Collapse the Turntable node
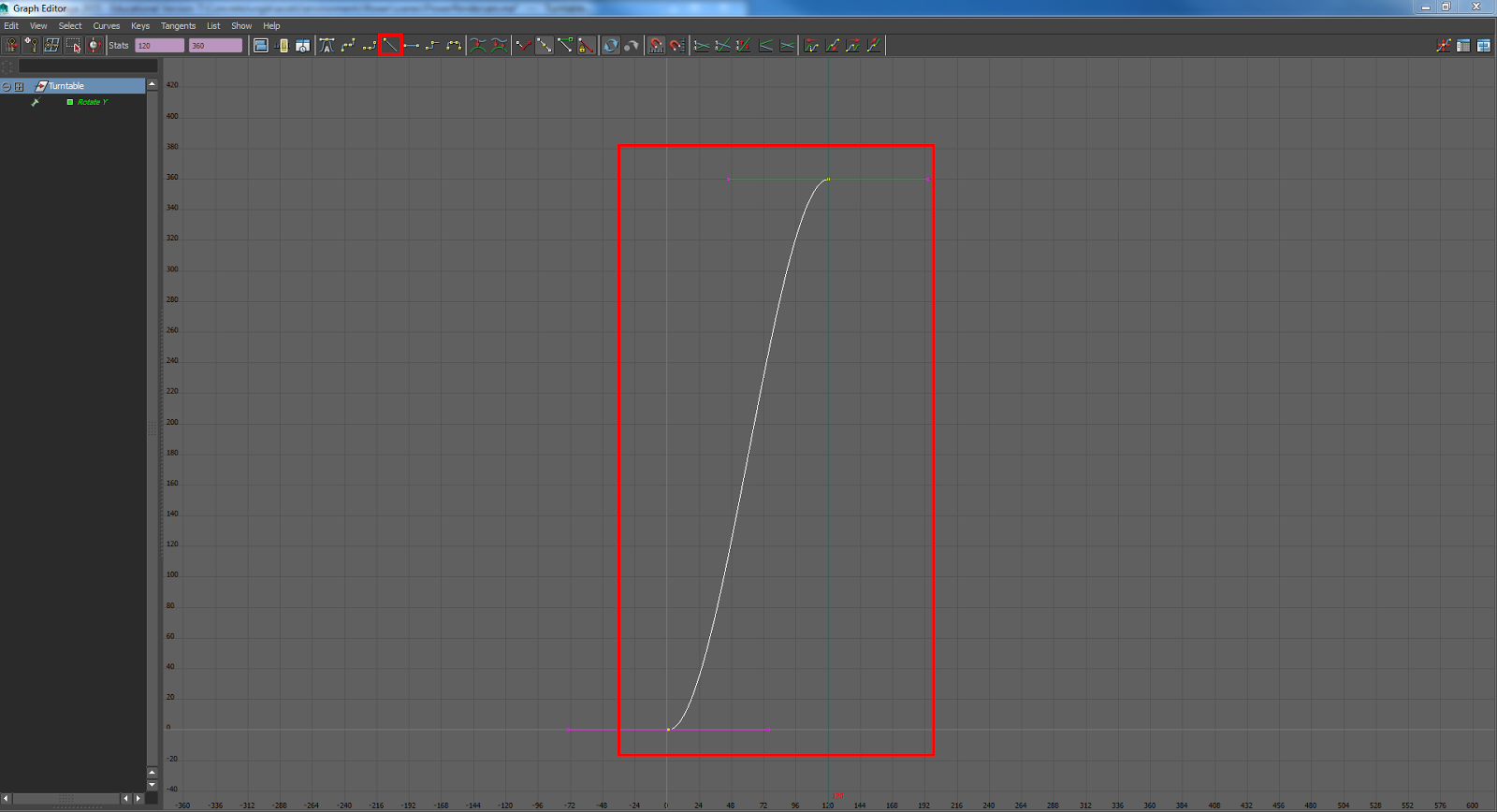 pos(7,86)
